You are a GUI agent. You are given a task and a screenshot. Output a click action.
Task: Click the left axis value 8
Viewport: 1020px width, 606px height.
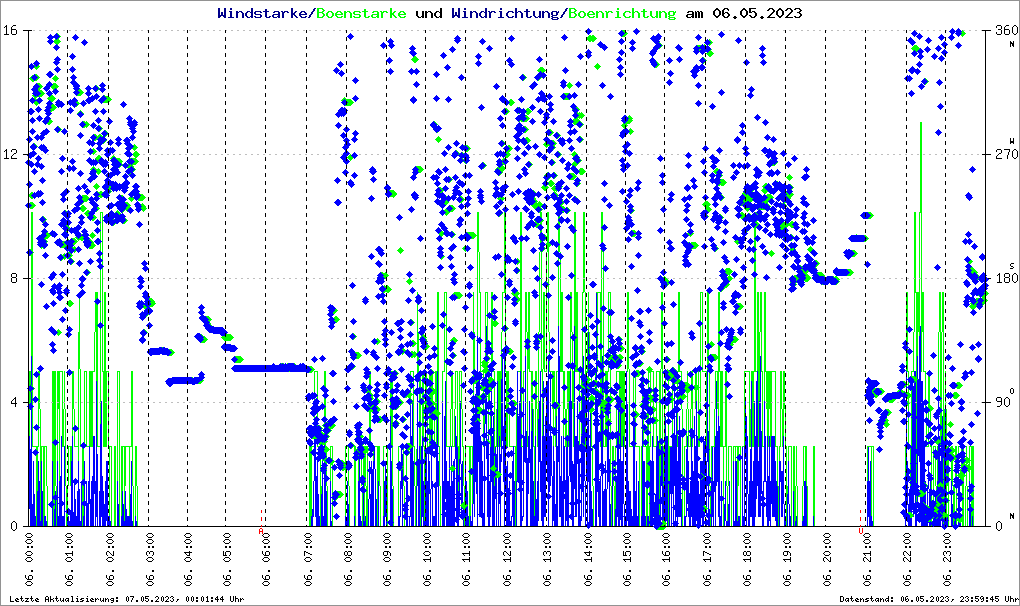14,278
